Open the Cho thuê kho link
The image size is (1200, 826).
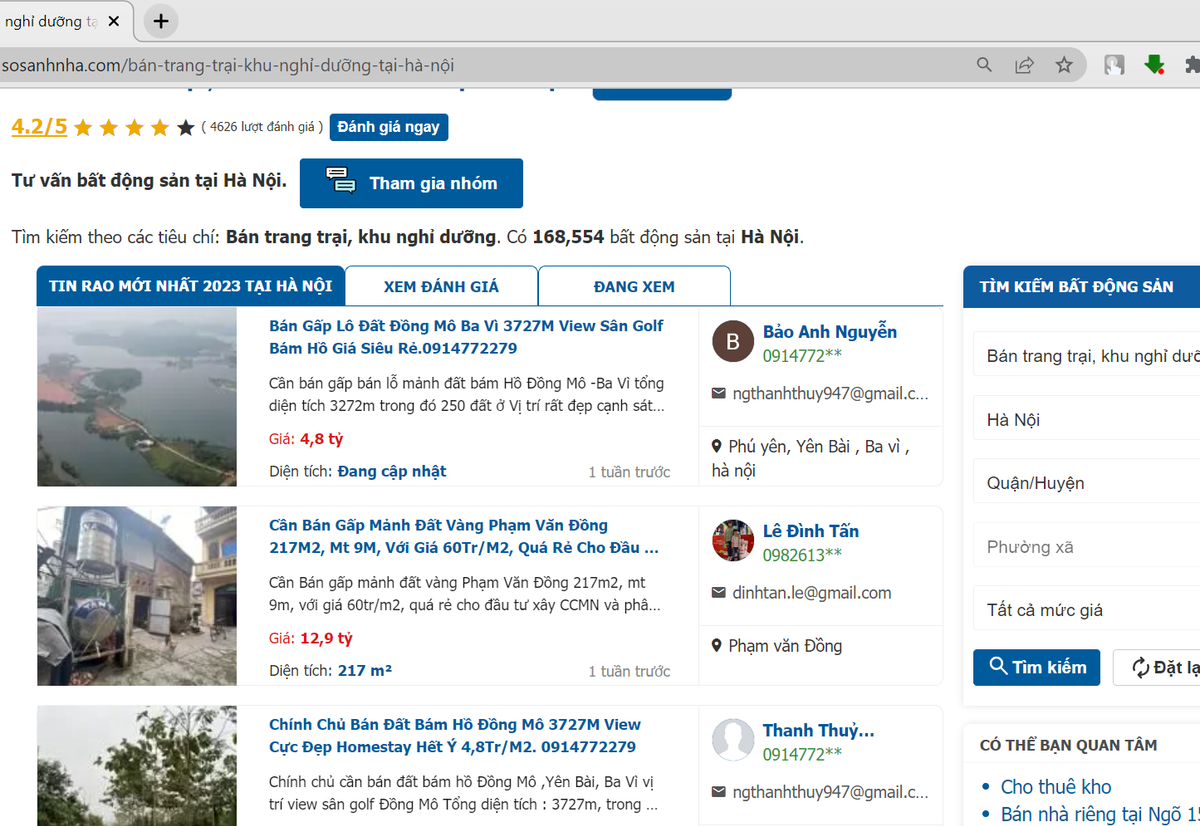click(1056, 787)
